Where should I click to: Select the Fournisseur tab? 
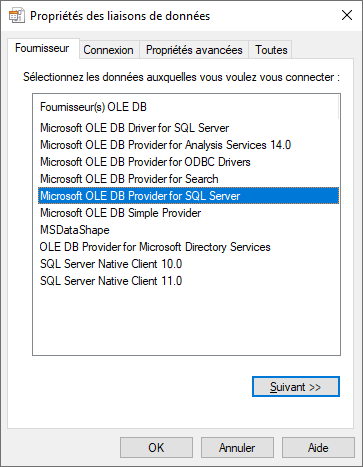click(42, 48)
